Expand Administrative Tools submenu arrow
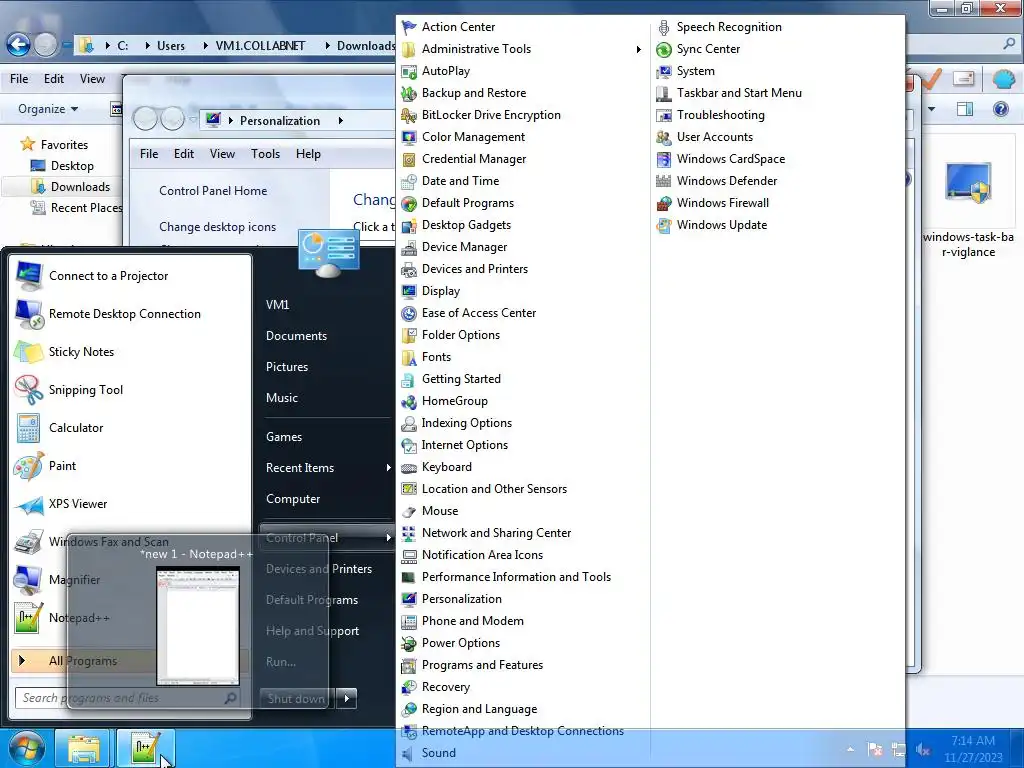The width and height of the screenshot is (1024, 768). point(638,49)
